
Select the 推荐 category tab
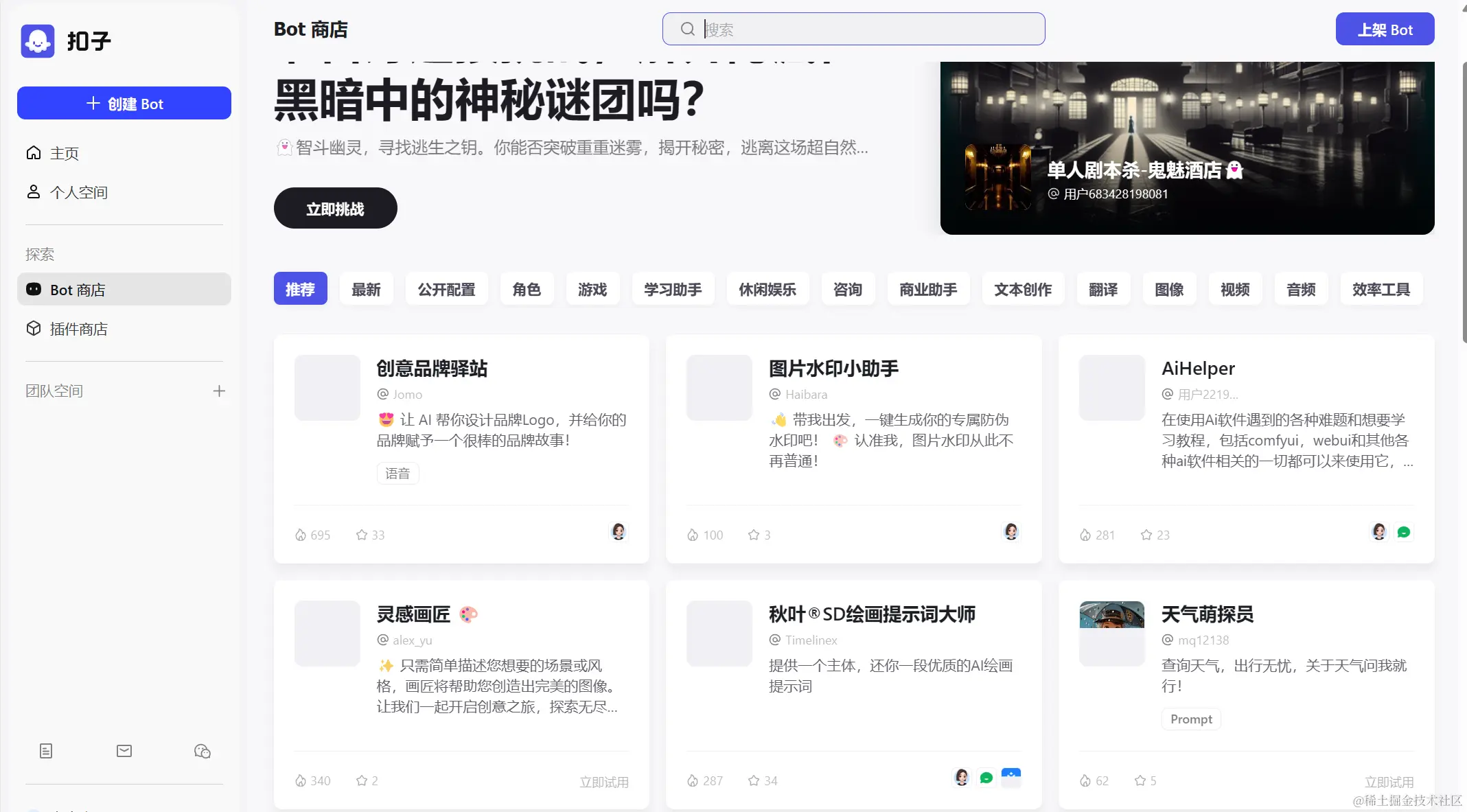click(x=300, y=289)
